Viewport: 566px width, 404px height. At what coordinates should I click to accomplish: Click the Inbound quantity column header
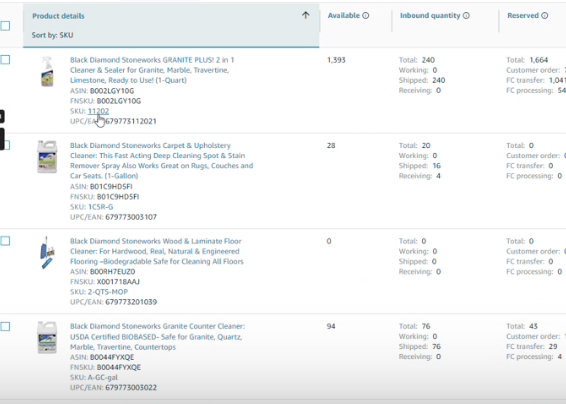[430, 16]
